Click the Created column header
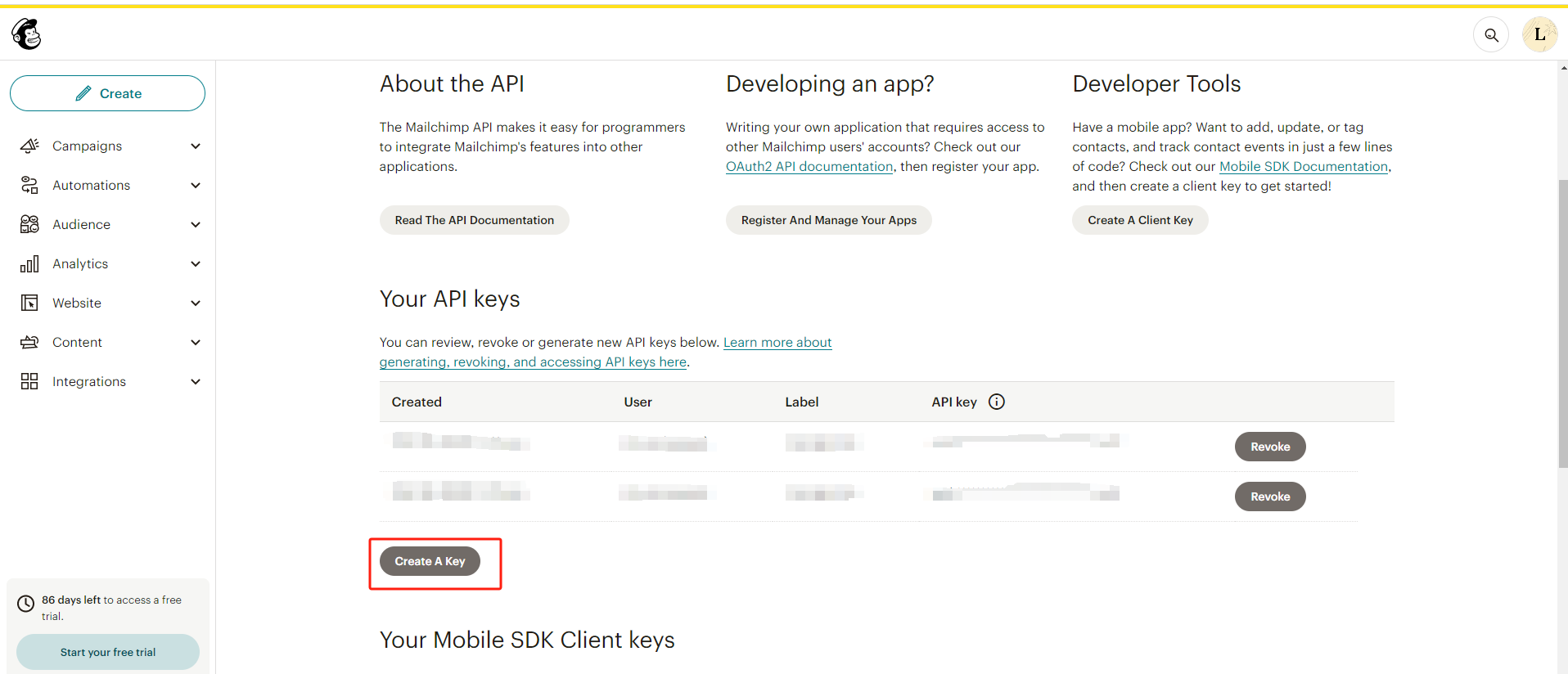 (417, 402)
